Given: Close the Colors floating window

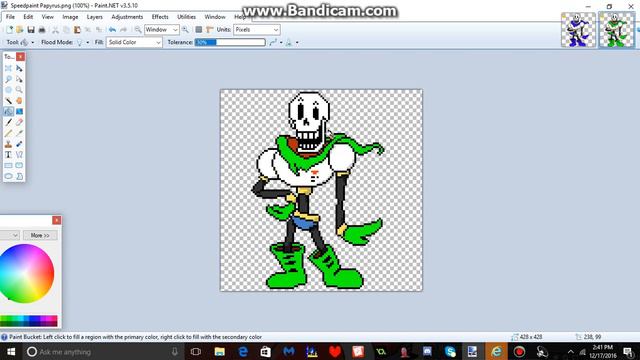Looking at the screenshot, I should pyautogui.click(x=57, y=220).
